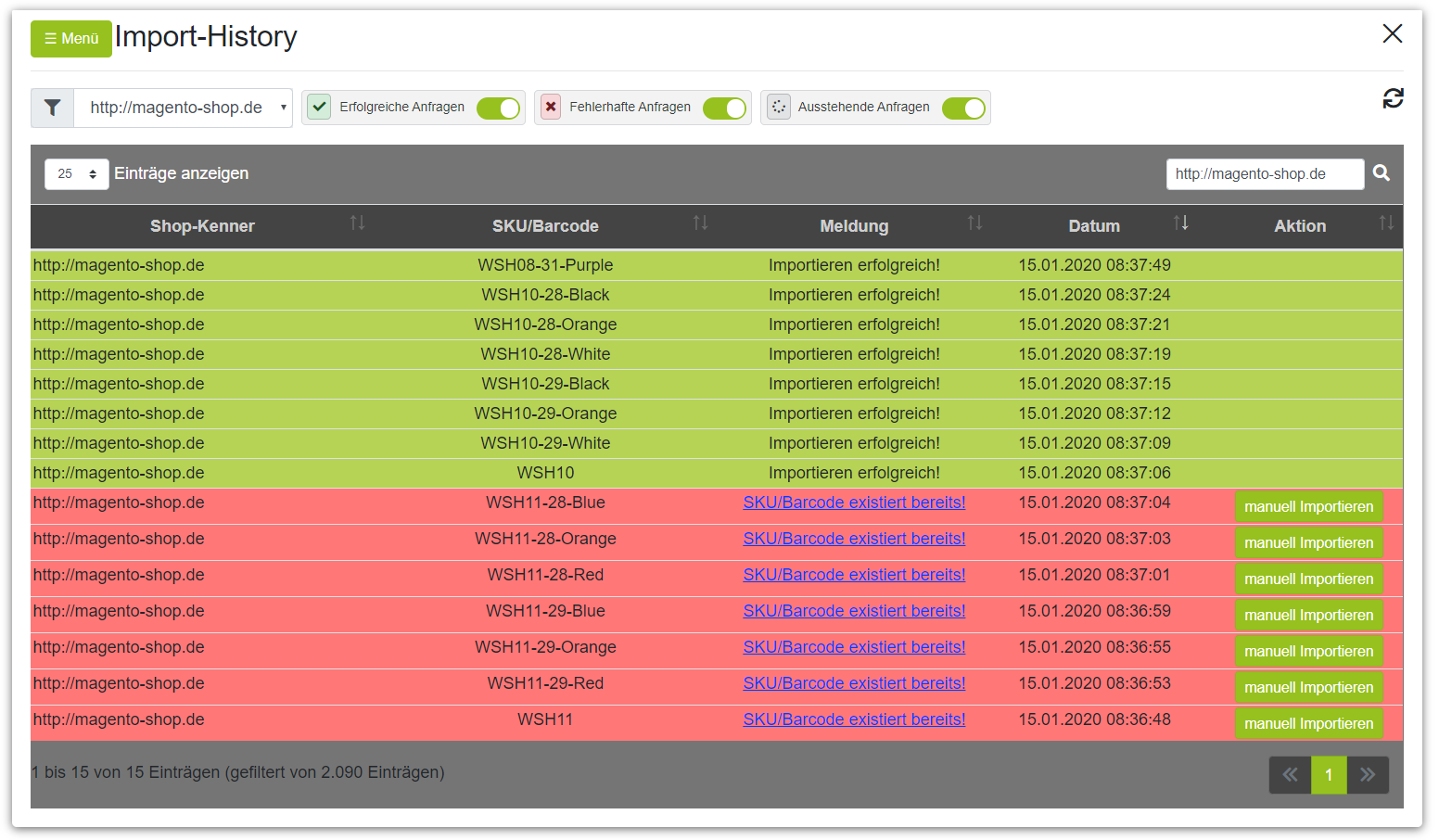Image resolution: width=1439 pixels, height=840 pixels.
Task: Sort by Datum column arrows
Action: [1180, 223]
